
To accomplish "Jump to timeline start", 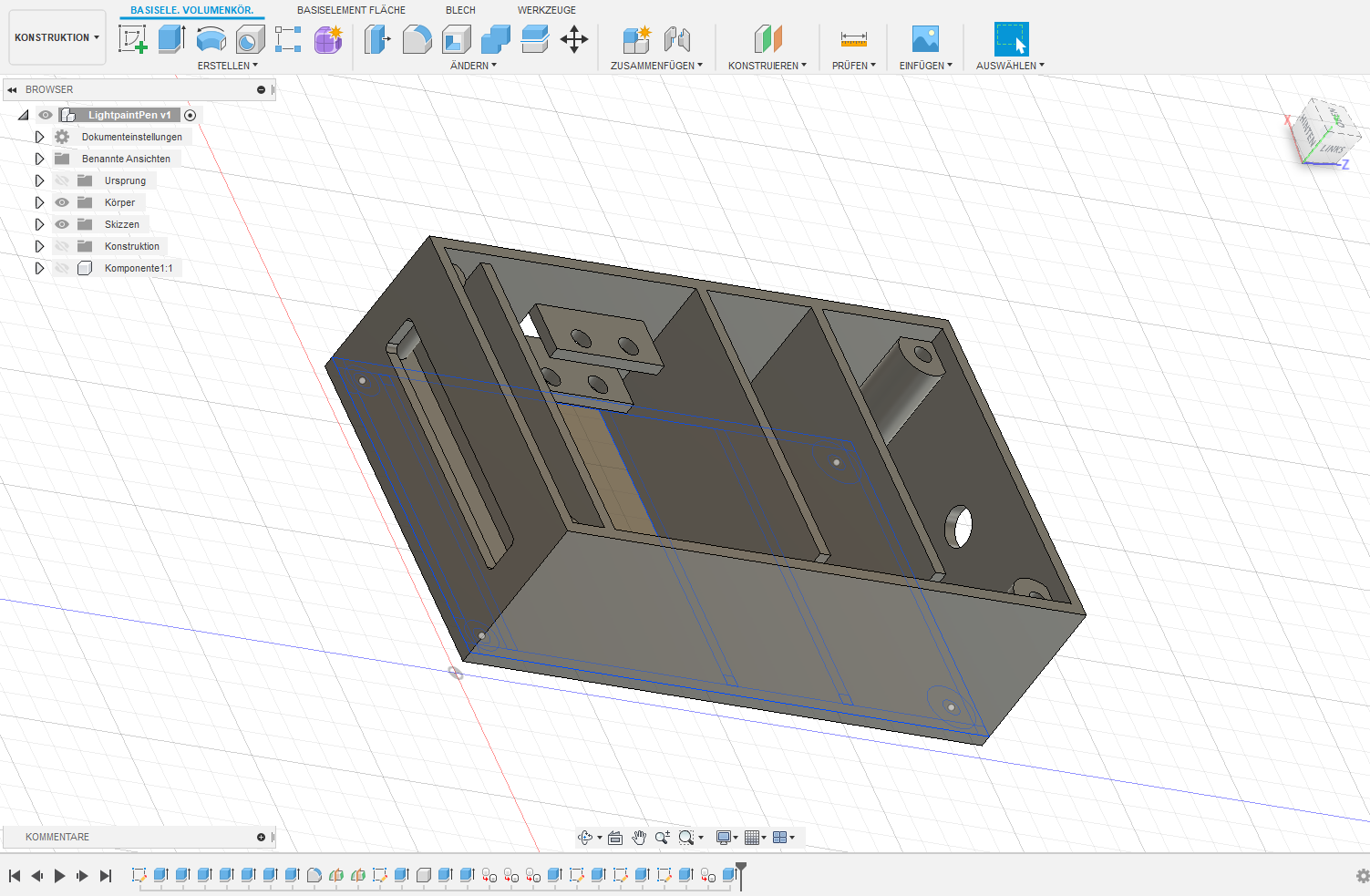I will (x=15, y=876).
